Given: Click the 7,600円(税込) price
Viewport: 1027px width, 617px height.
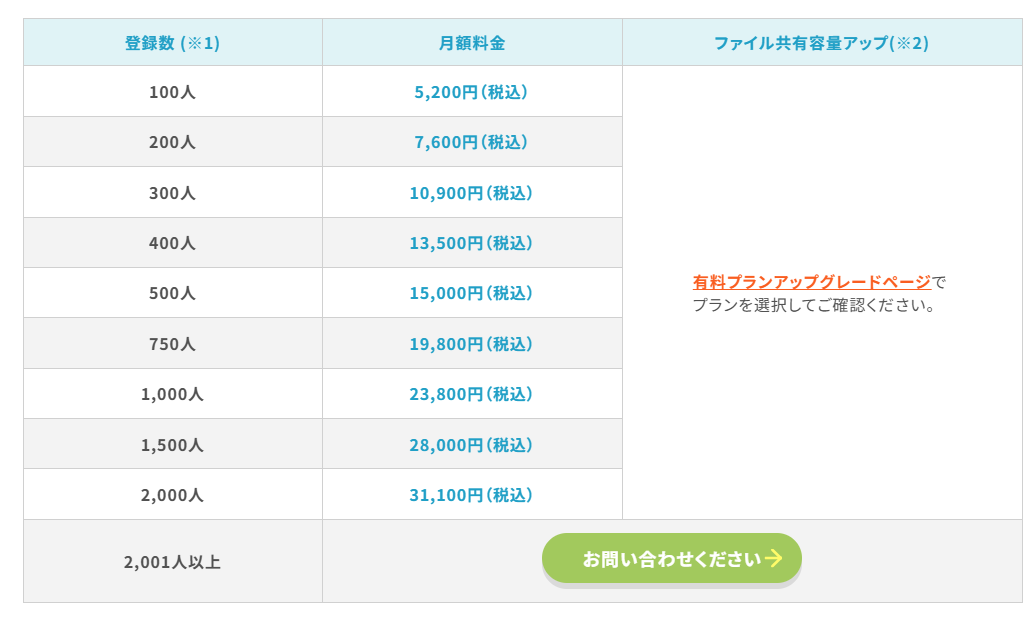Looking at the screenshot, I should (x=471, y=142).
